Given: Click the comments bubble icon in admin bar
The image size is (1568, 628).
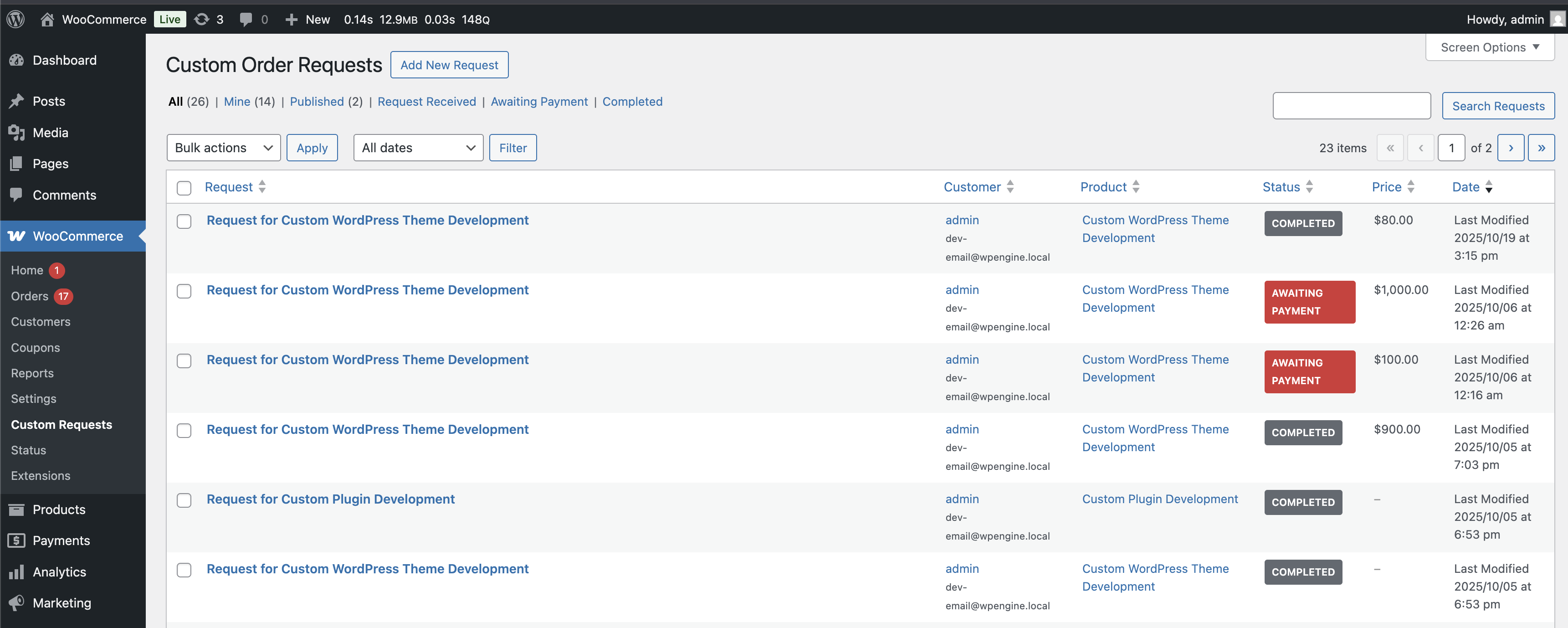Looking at the screenshot, I should [x=246, y=19].
